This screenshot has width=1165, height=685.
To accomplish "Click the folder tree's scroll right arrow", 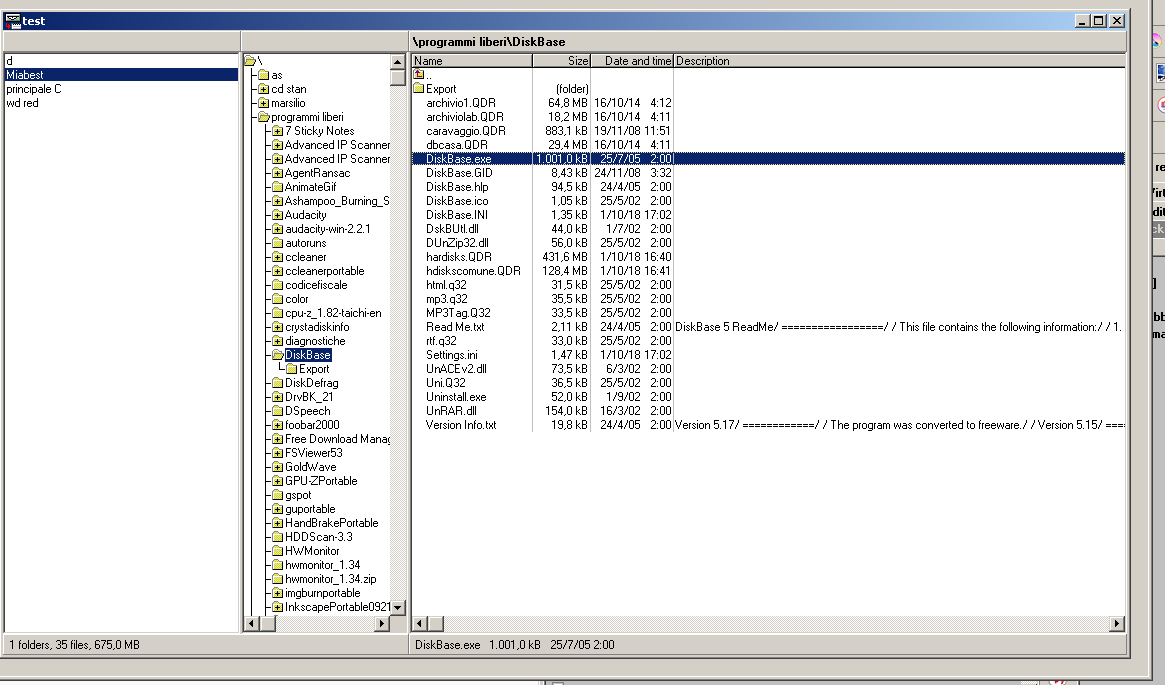I will click(382, 623).
